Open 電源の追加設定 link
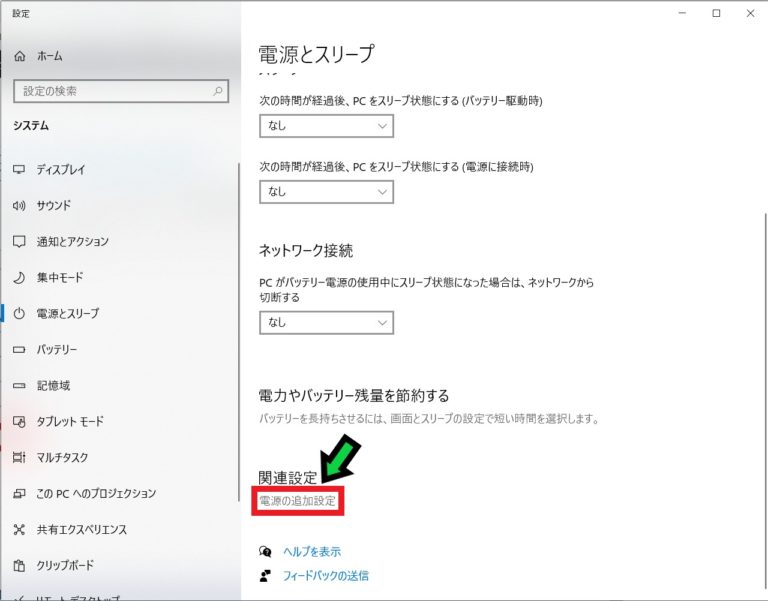Screen dimensions: 768x601 [x=298, y=500]
